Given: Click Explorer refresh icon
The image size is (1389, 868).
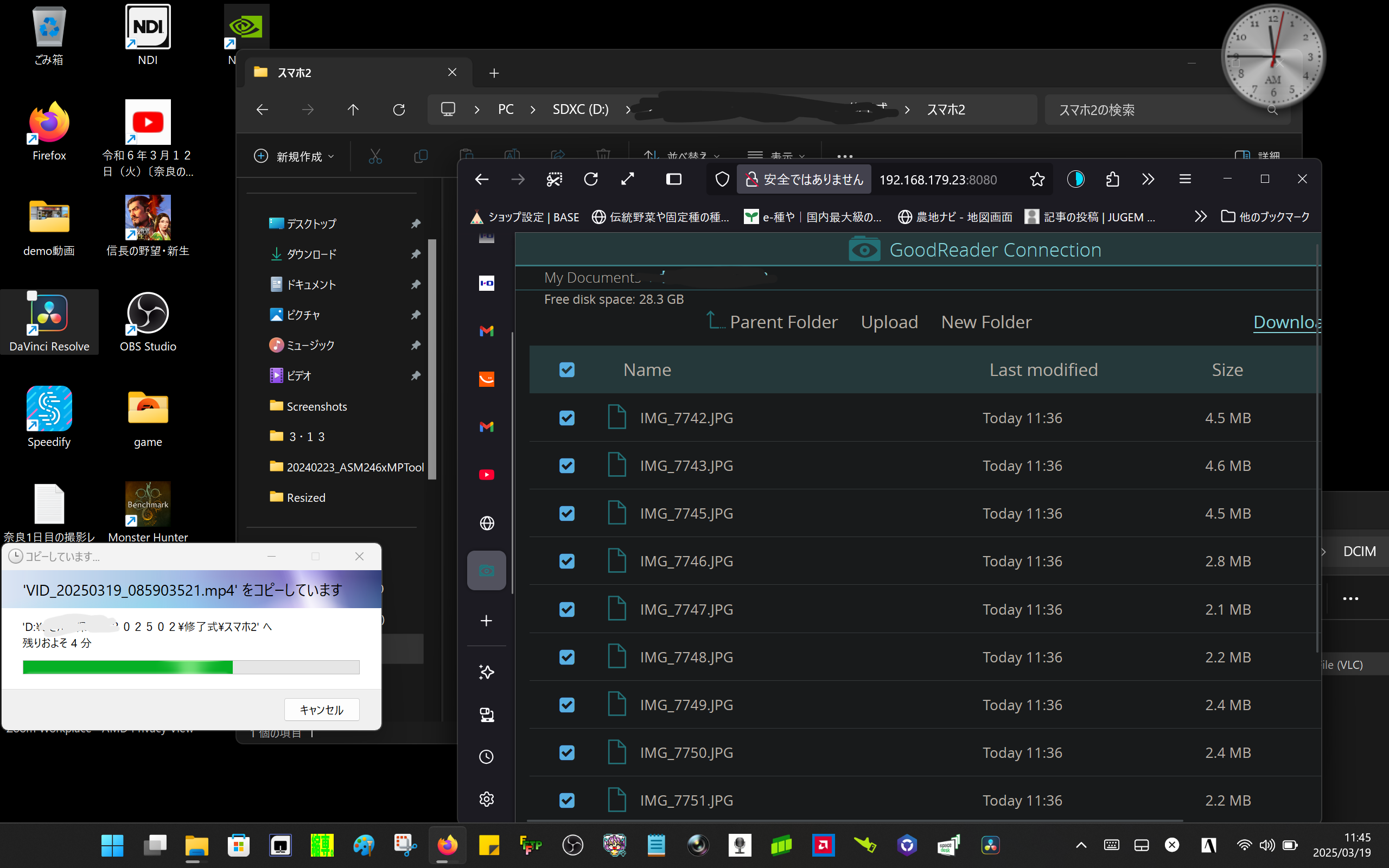Looking at the screenshot, I should tap(399, 110).
